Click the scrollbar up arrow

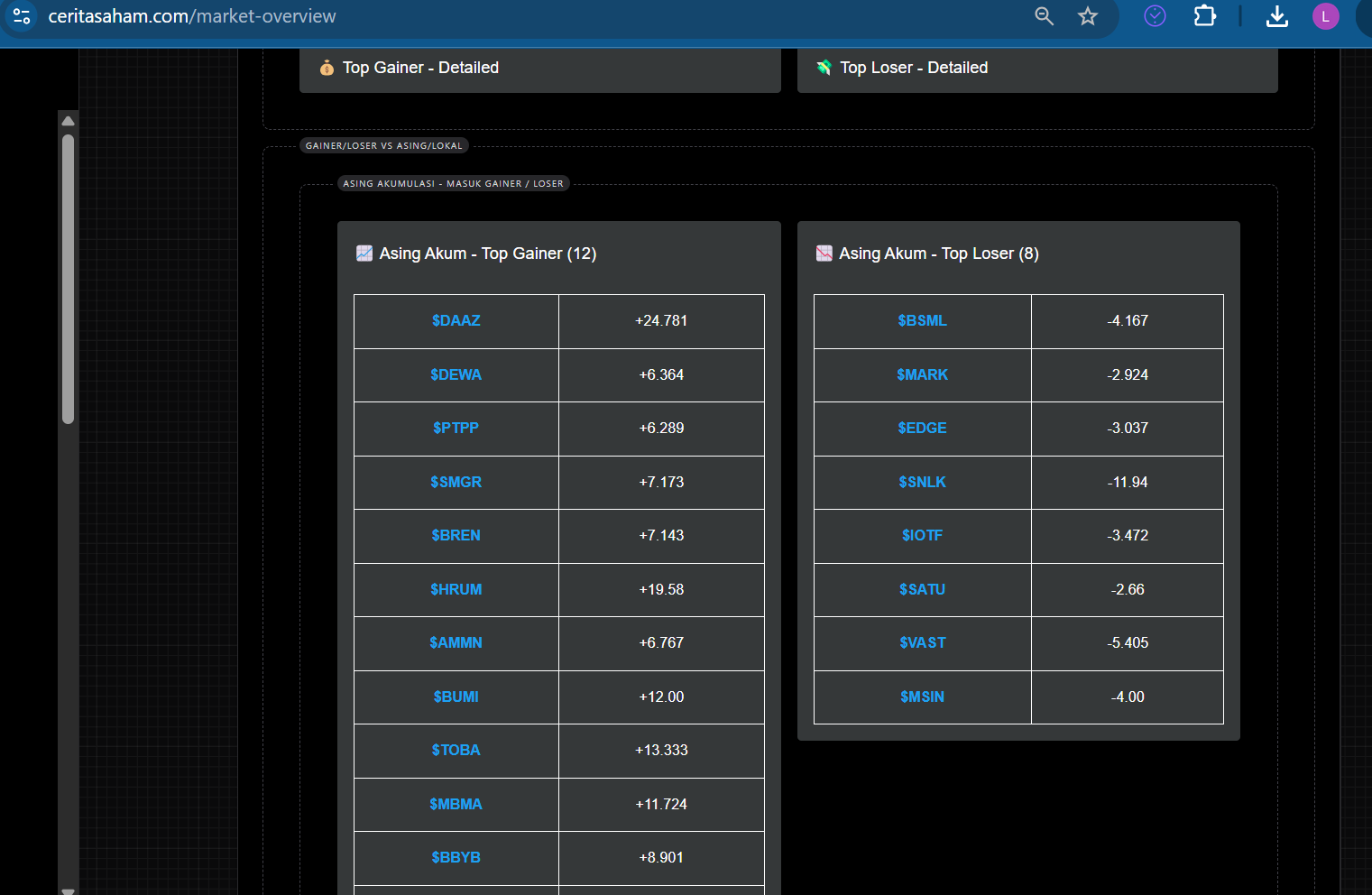coord(68,121)
